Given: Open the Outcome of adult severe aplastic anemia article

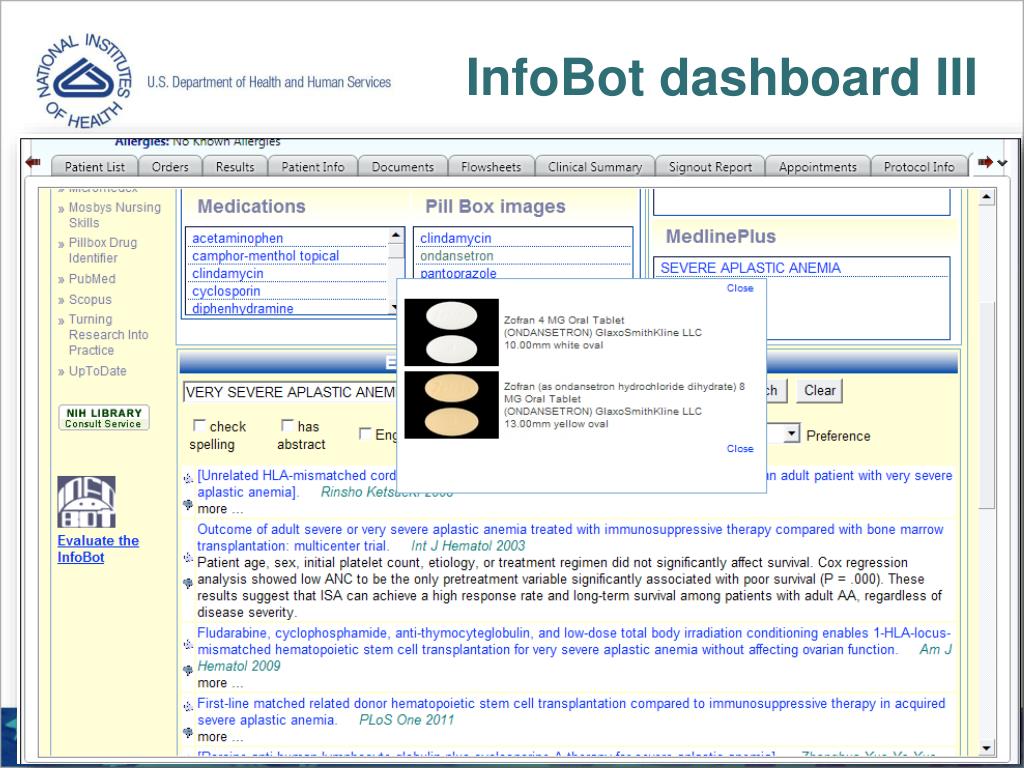Looking at the screenshot, I should (570, 537).
